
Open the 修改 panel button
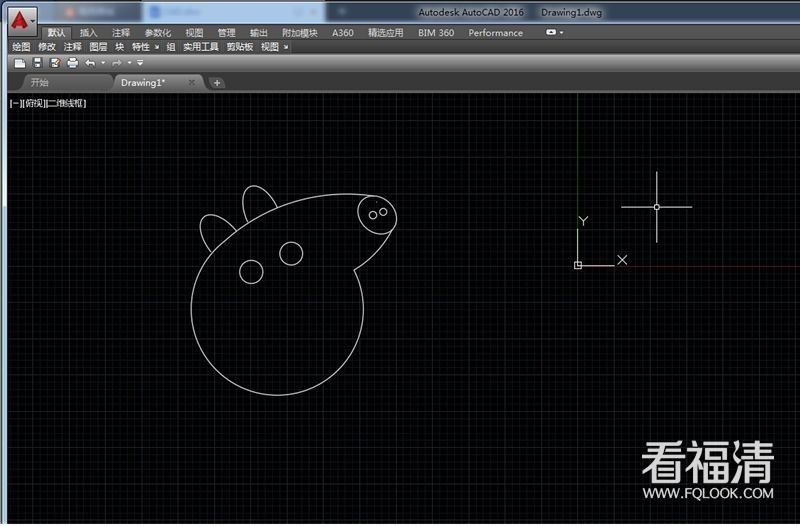[47, 47]
